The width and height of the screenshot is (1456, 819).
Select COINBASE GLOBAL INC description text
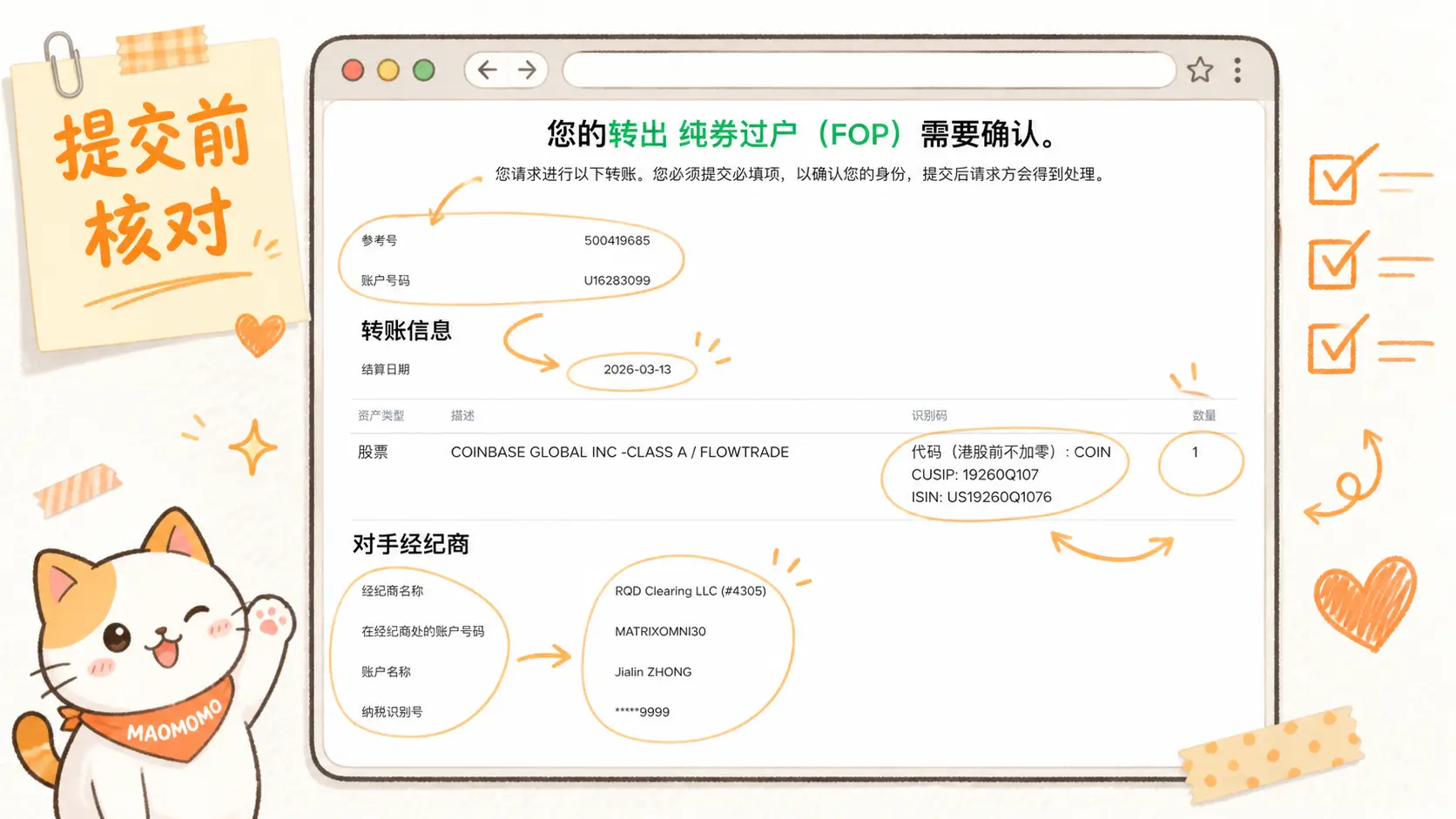point(620,452)
